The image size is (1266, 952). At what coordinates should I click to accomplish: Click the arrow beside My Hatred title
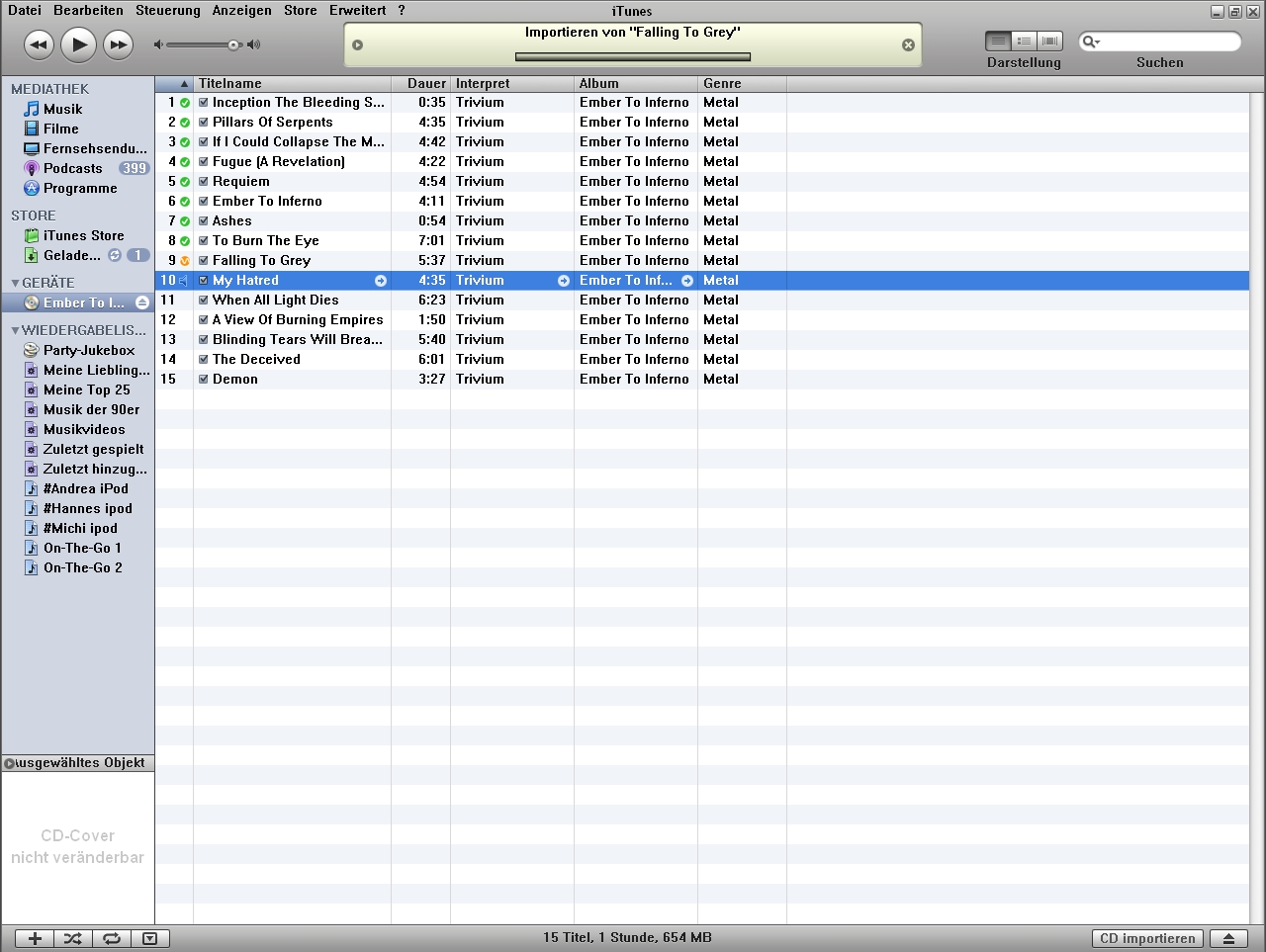(x=381, y=281)
